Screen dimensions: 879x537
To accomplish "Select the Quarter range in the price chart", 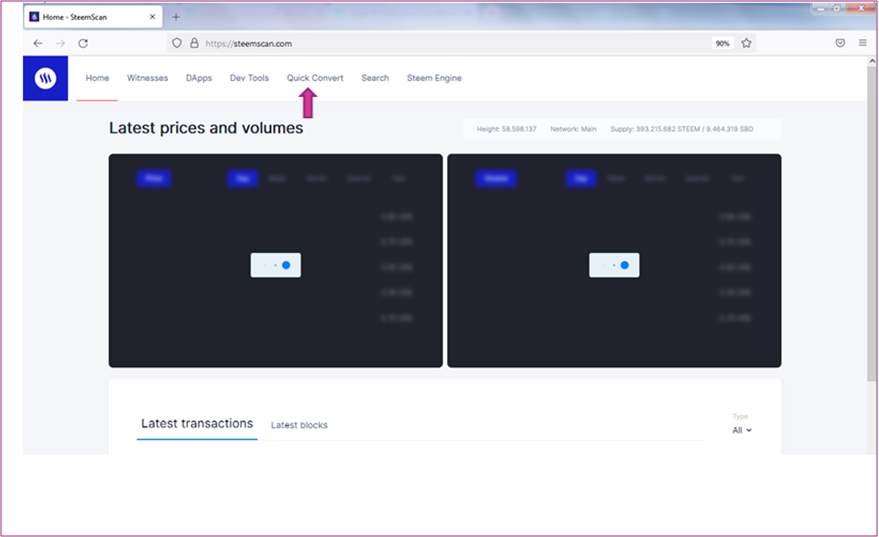I will tap(359, 178).
